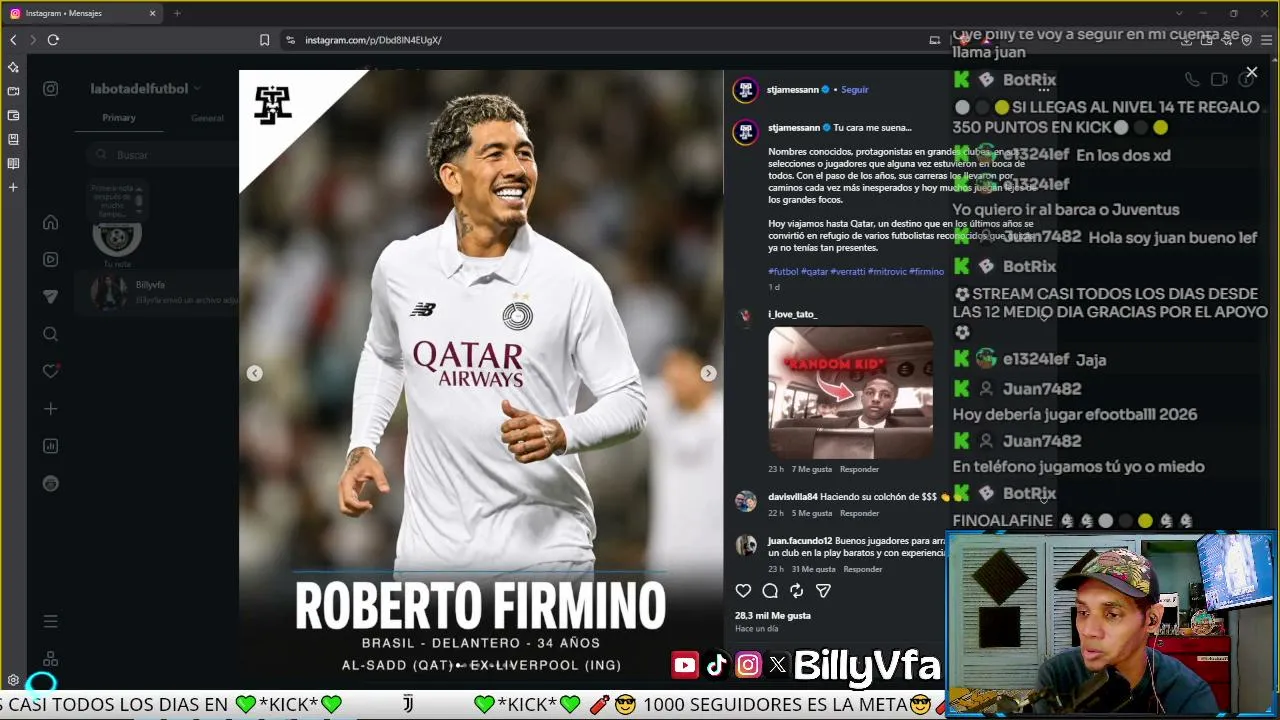This screenshot has width=1280, height=720.
Task: Reply to the davisvilla84 comment
Action: pos(859,513)
